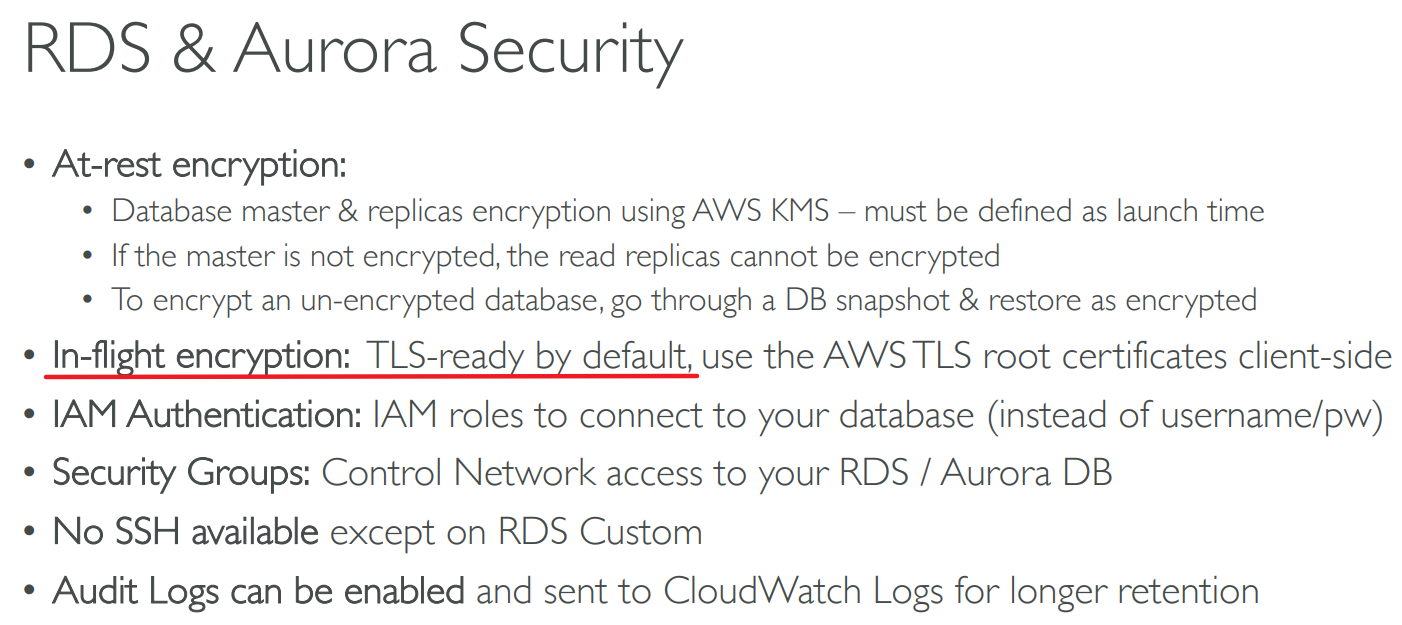The image size is (1402, 625).
Task: Click "must be defined as launch time" text
Action: point(1064,211)
